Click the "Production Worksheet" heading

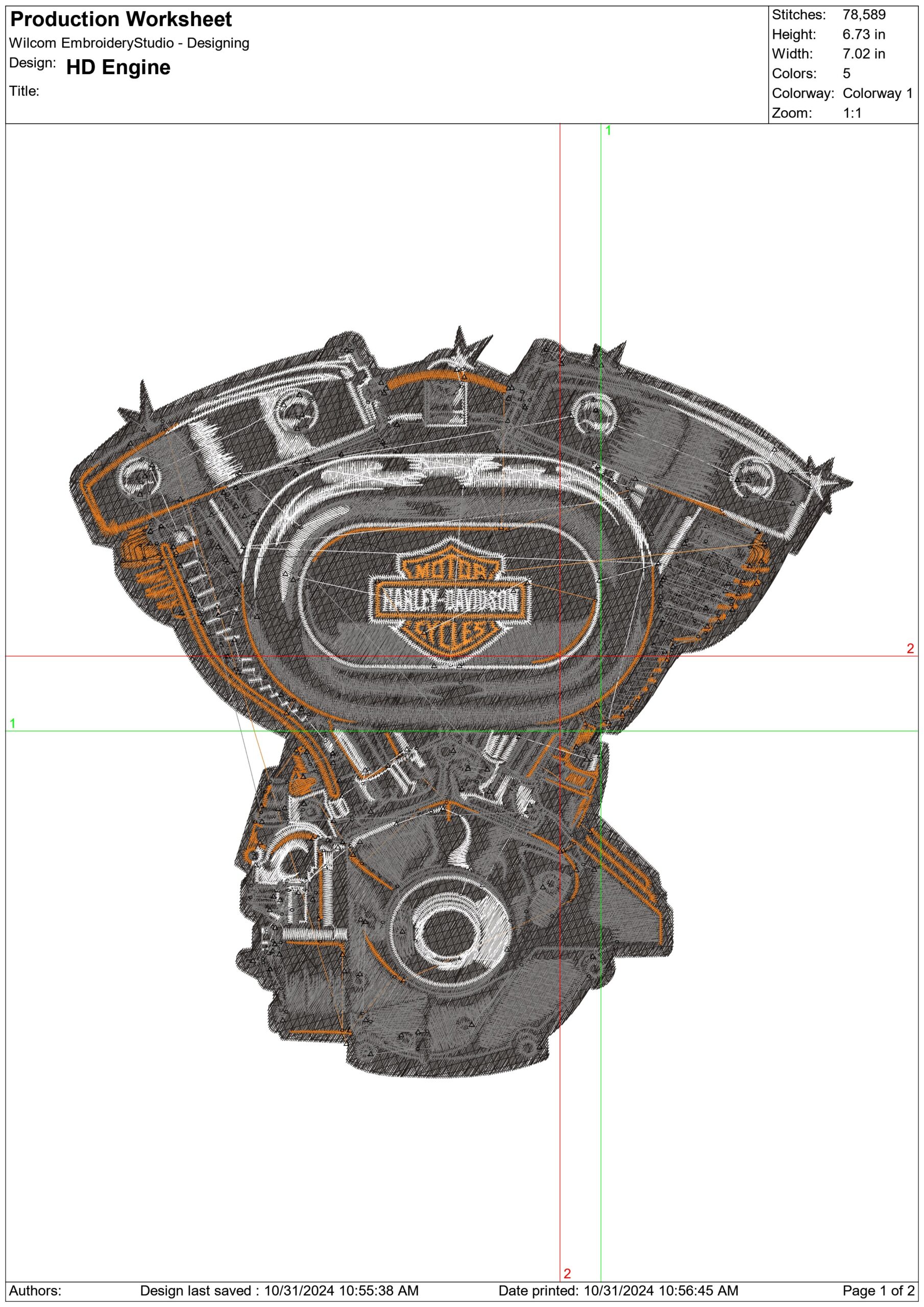coord(121,20)
